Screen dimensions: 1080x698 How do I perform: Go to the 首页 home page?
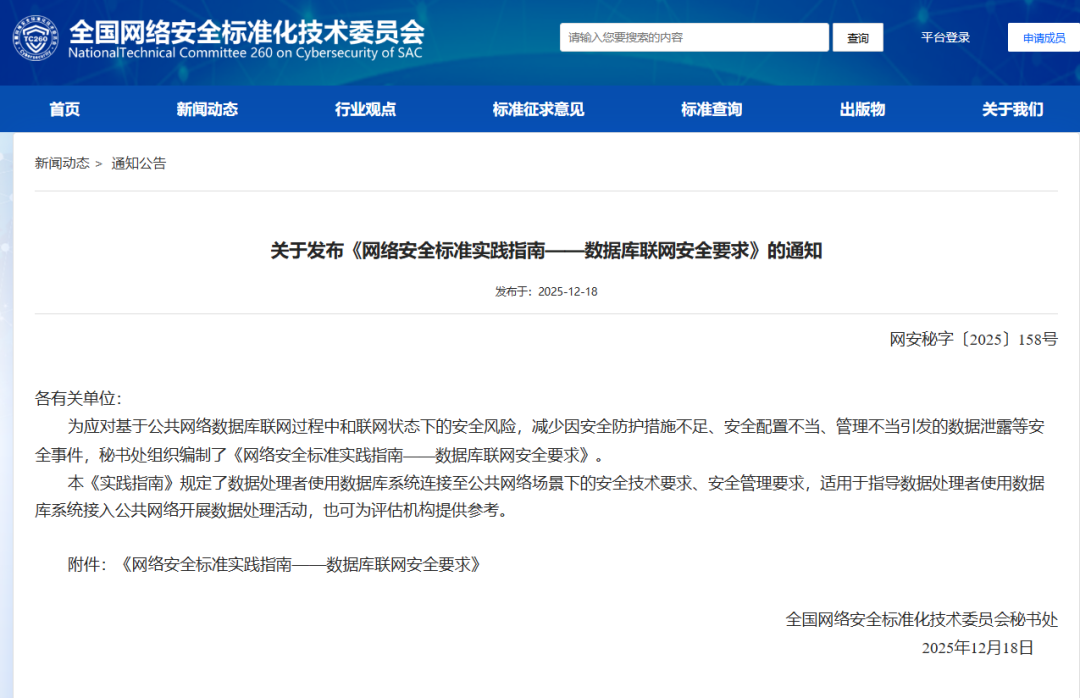64,109
